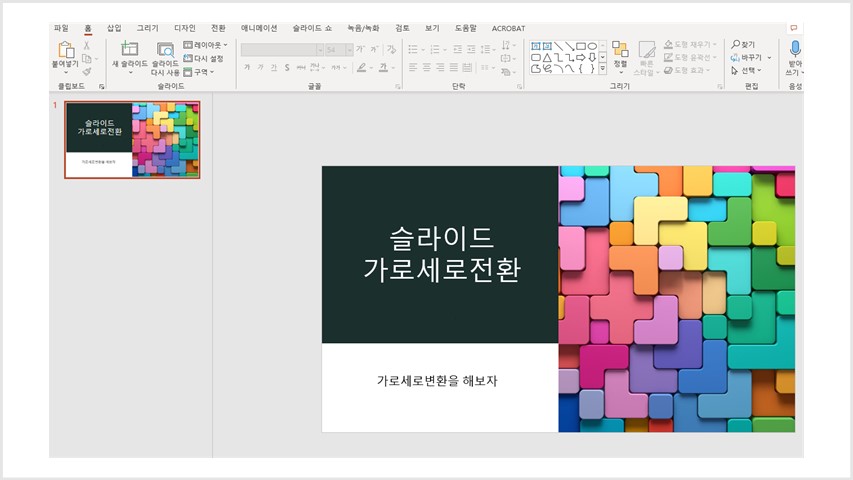Screen dimensions: 853x480
Task: Open the Section (구역) dropdown
Action: point(199,72)
